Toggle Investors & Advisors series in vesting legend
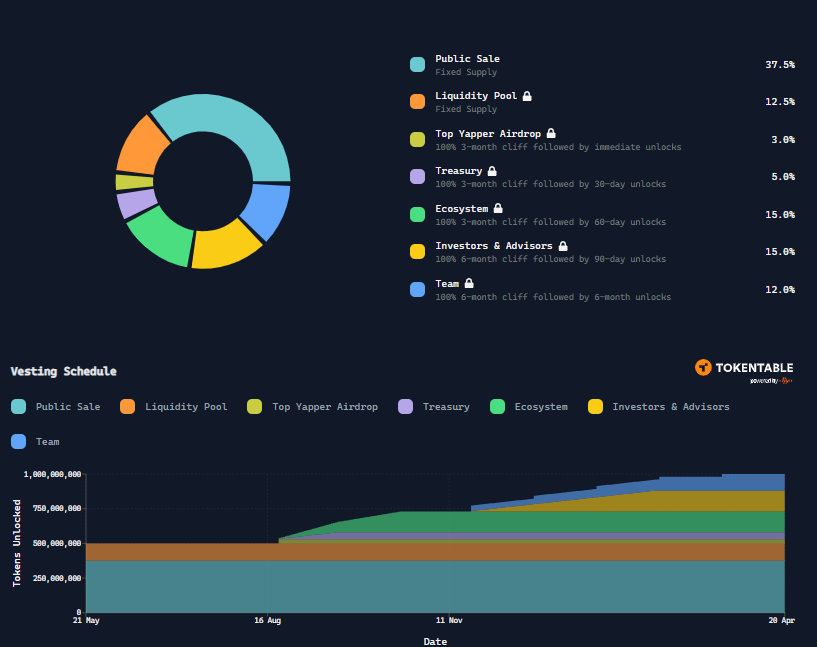Viewport: 817px width, 647px height. [x=659, y=407]
